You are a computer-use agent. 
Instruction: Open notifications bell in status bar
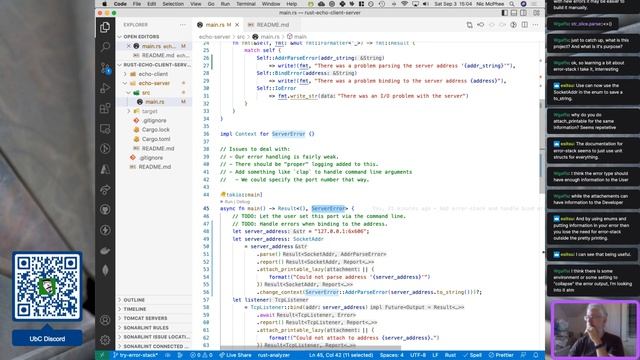tap(536, 355)
